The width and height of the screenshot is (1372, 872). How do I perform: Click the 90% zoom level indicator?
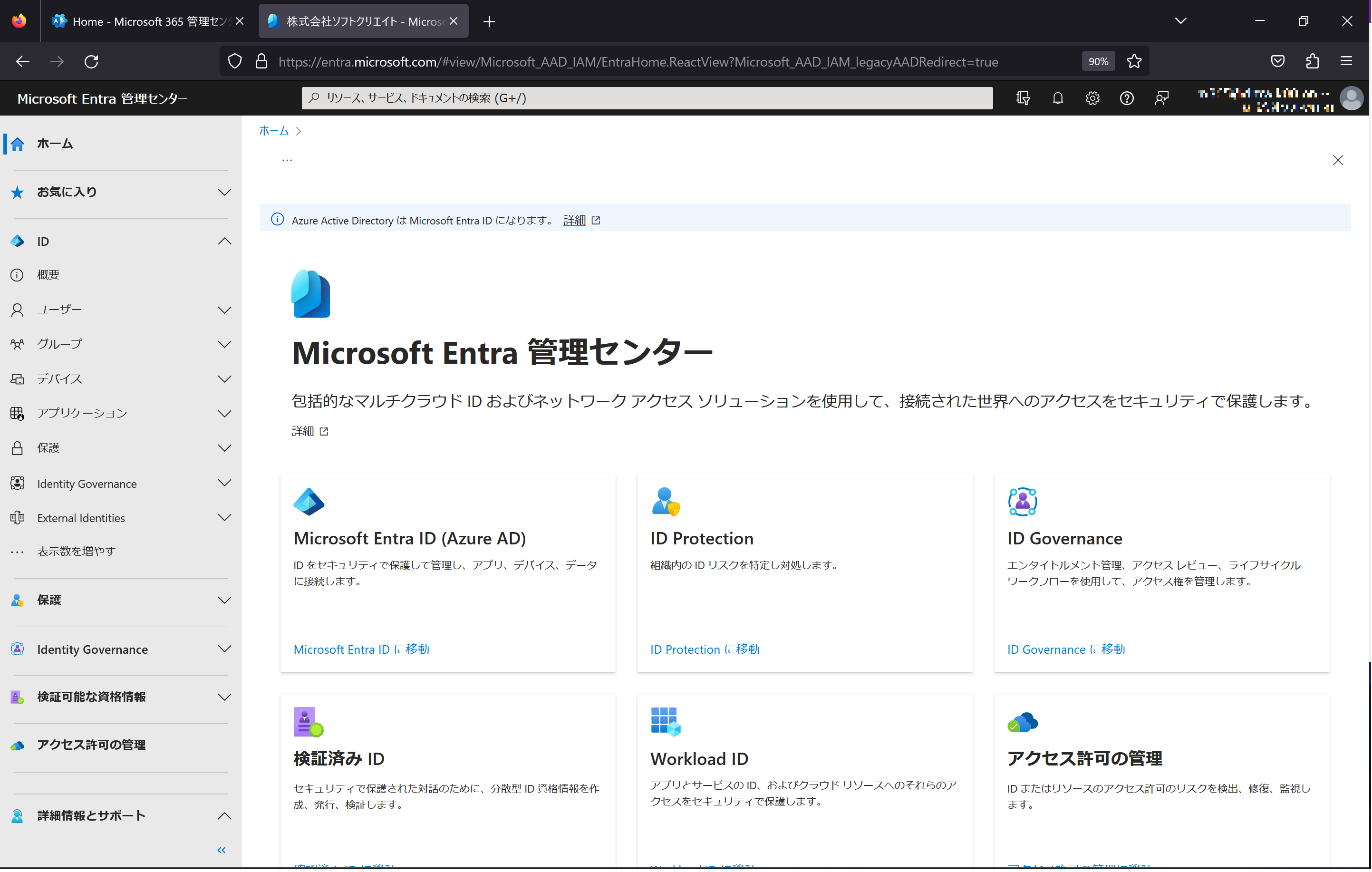[1099, 61]
